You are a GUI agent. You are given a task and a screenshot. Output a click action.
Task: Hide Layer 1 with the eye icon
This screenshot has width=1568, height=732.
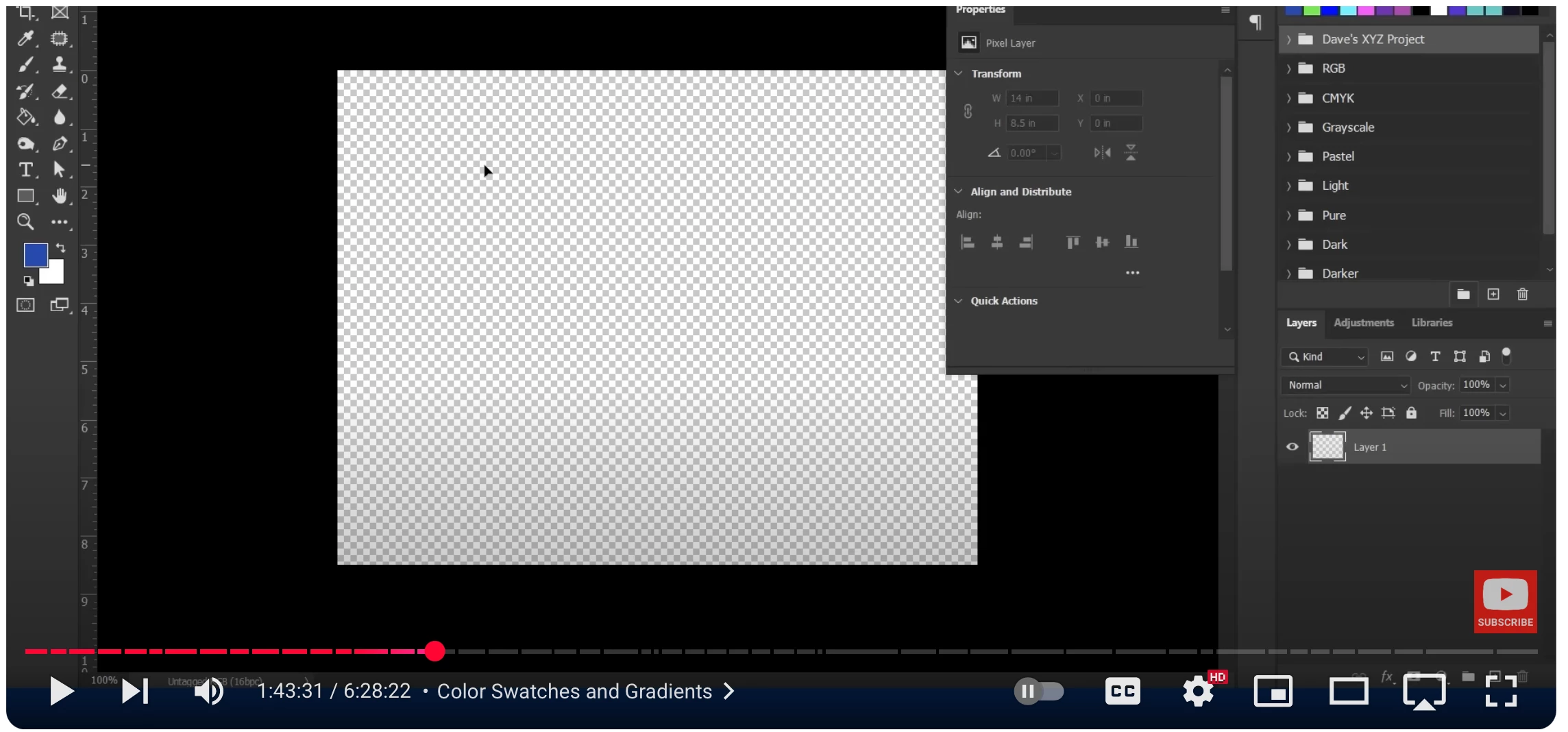point(1293,447)
